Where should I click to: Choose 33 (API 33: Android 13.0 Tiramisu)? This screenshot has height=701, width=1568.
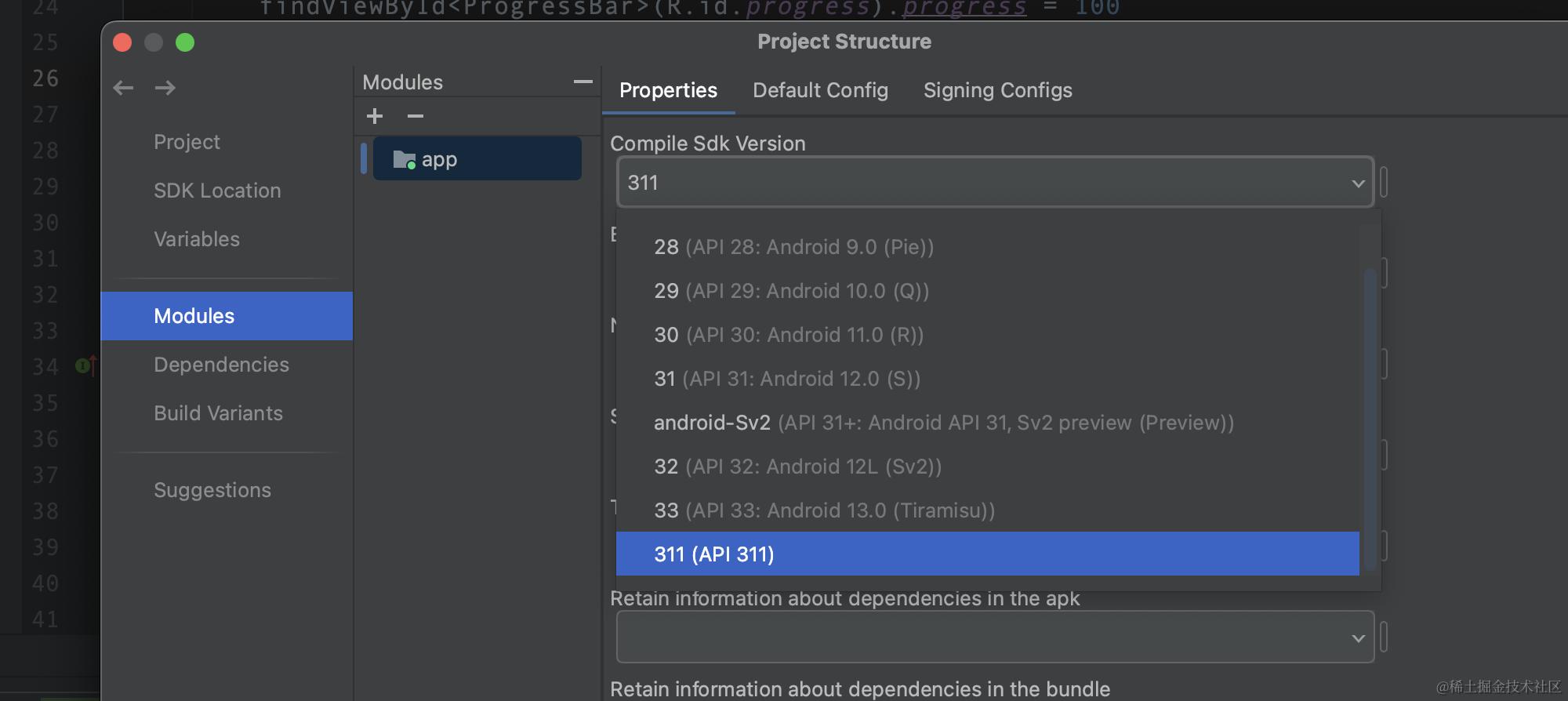(824, 510)
